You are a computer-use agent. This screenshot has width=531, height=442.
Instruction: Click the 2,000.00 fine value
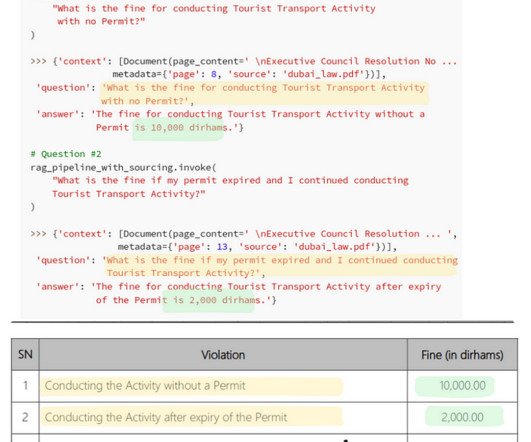[462, 417]
